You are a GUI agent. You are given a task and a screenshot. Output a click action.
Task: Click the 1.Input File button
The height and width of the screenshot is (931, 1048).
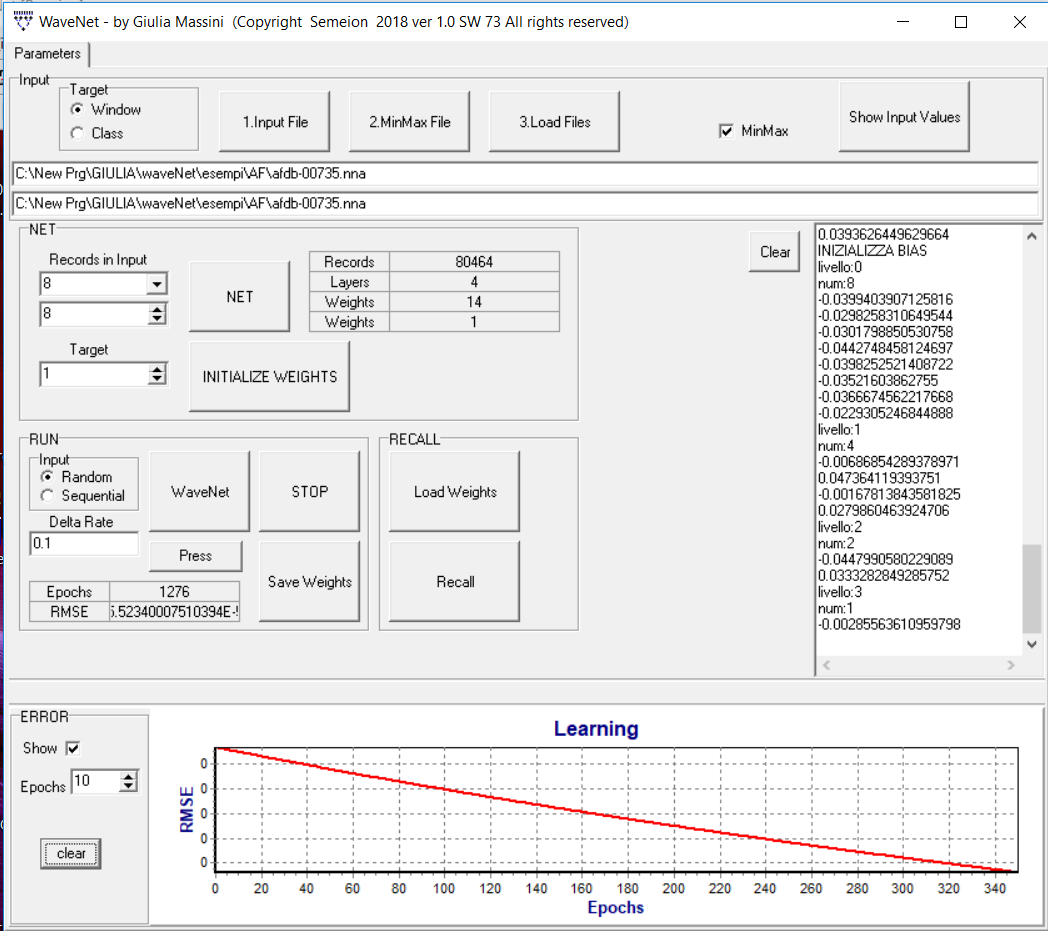click(275, 122)
